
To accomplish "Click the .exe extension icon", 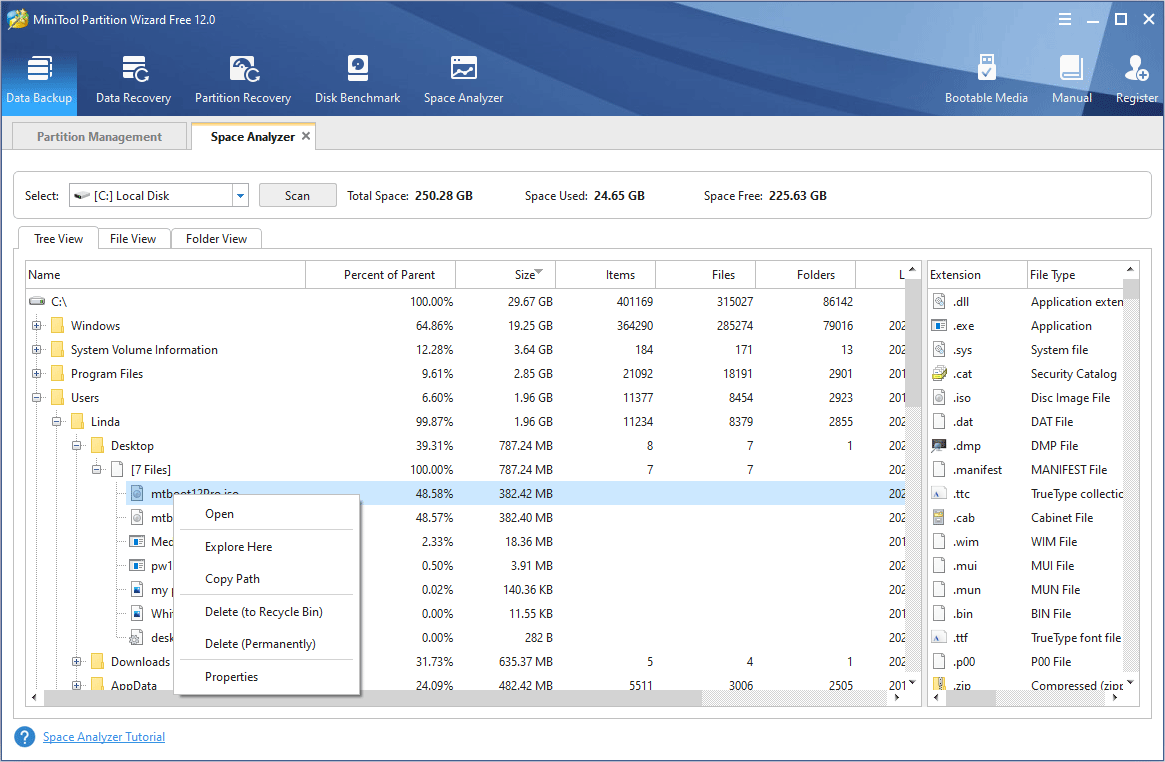I will [x=939, y=325].
